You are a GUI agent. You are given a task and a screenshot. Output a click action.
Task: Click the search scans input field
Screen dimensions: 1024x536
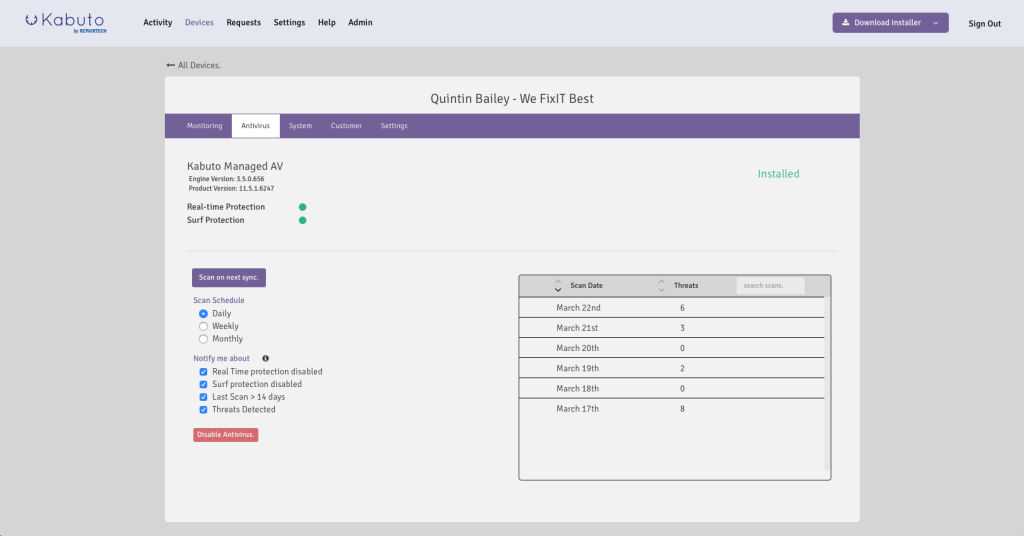[770, 286]
